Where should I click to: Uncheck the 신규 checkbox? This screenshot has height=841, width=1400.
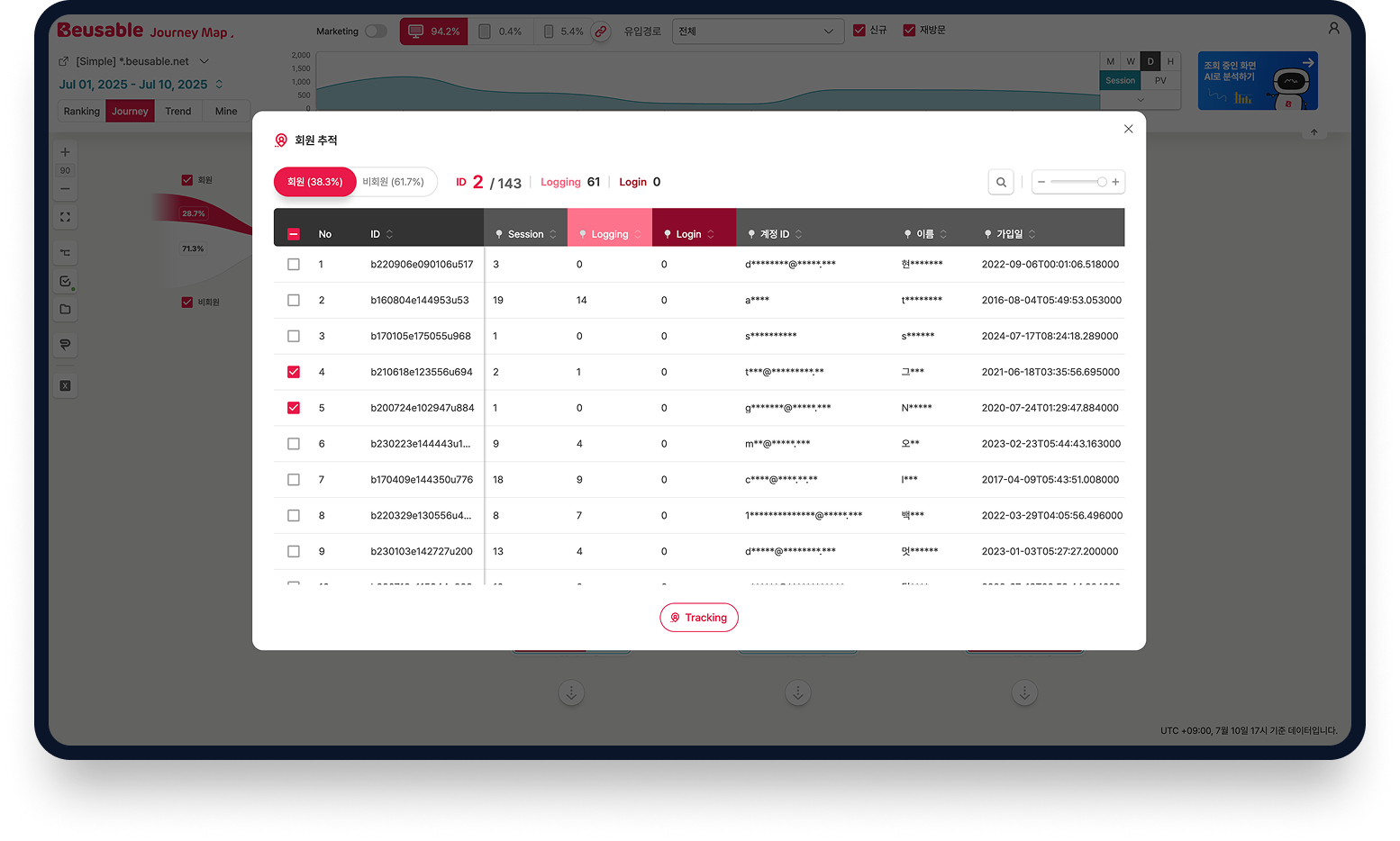coord(859,31)
